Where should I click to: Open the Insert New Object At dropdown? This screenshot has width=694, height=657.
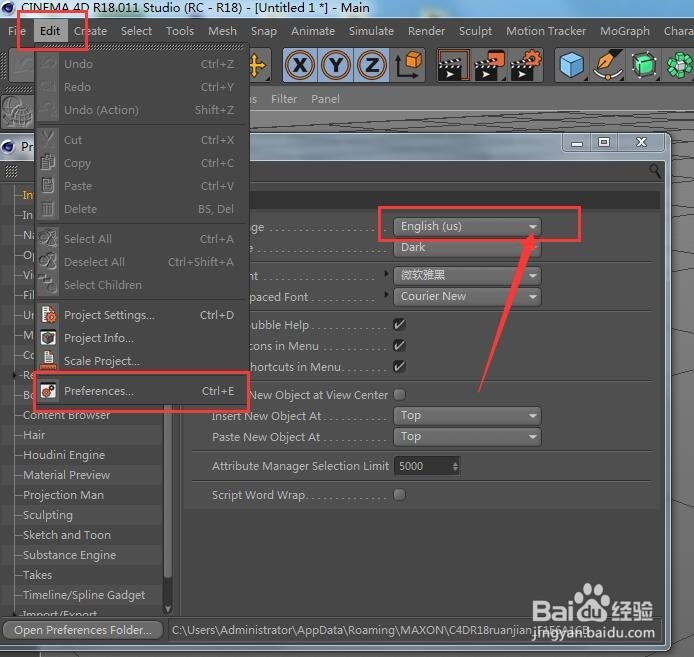(467, 416)
